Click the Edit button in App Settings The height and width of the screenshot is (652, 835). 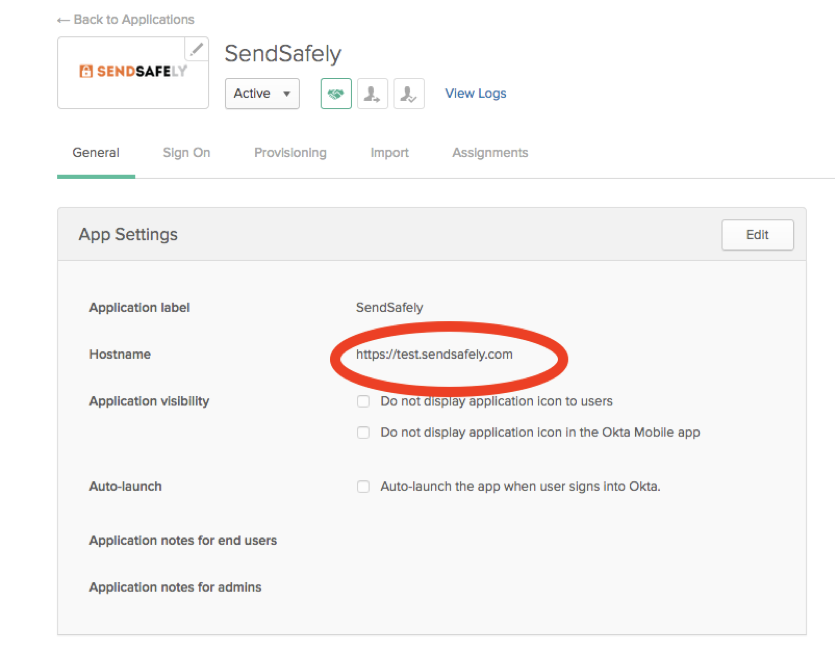point(757,235)
